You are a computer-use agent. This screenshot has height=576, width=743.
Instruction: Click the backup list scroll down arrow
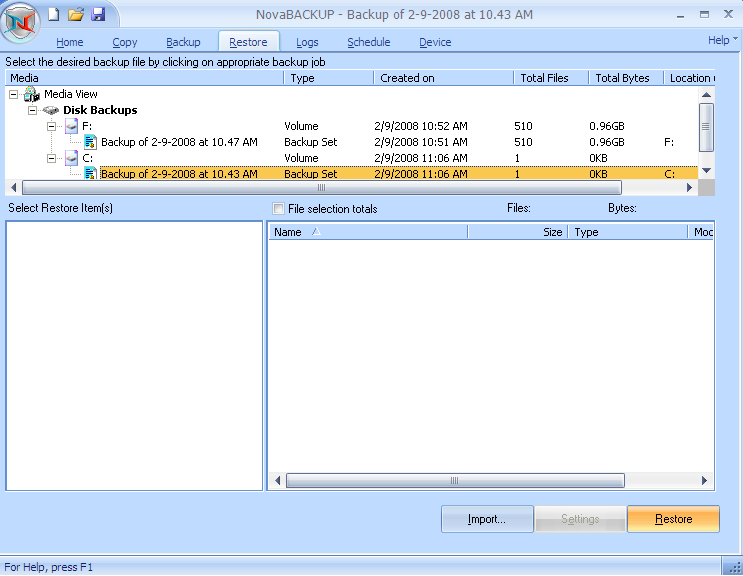[x=706, y=171]
